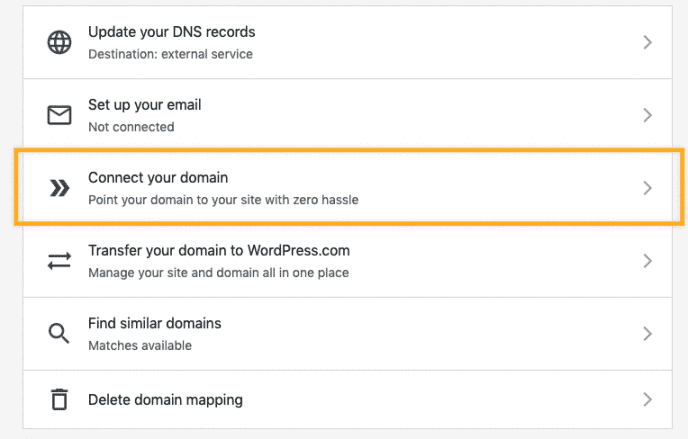Click the magnifying glass search icon
The height and width of the screenshot is (439, 688).
(59, 333)
